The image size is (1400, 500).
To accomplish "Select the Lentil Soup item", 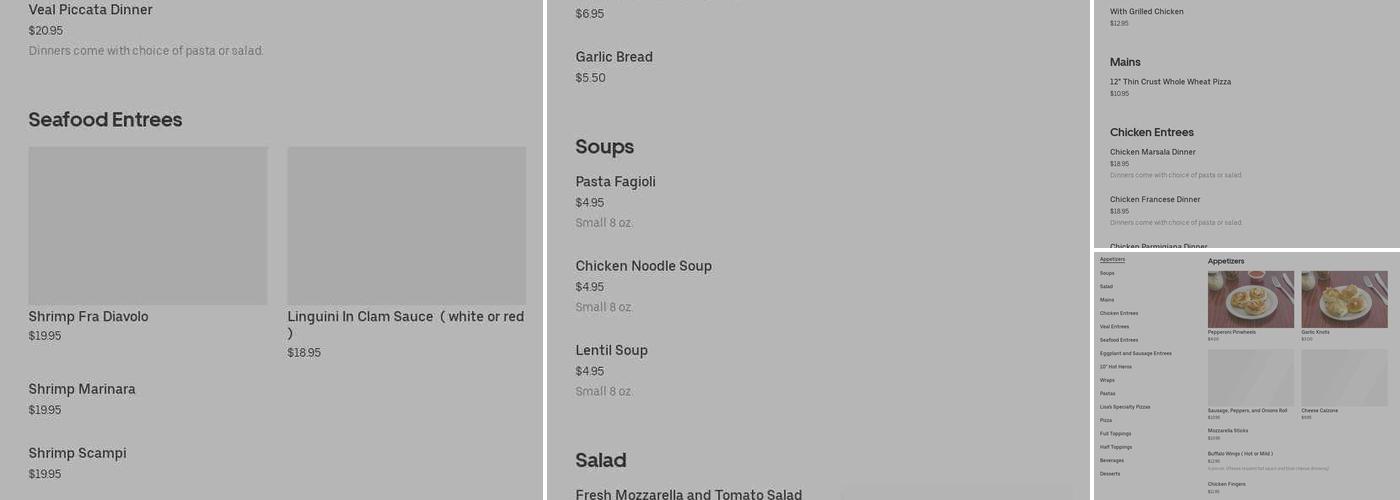I will pyautogui.click(x=611, y=350).
